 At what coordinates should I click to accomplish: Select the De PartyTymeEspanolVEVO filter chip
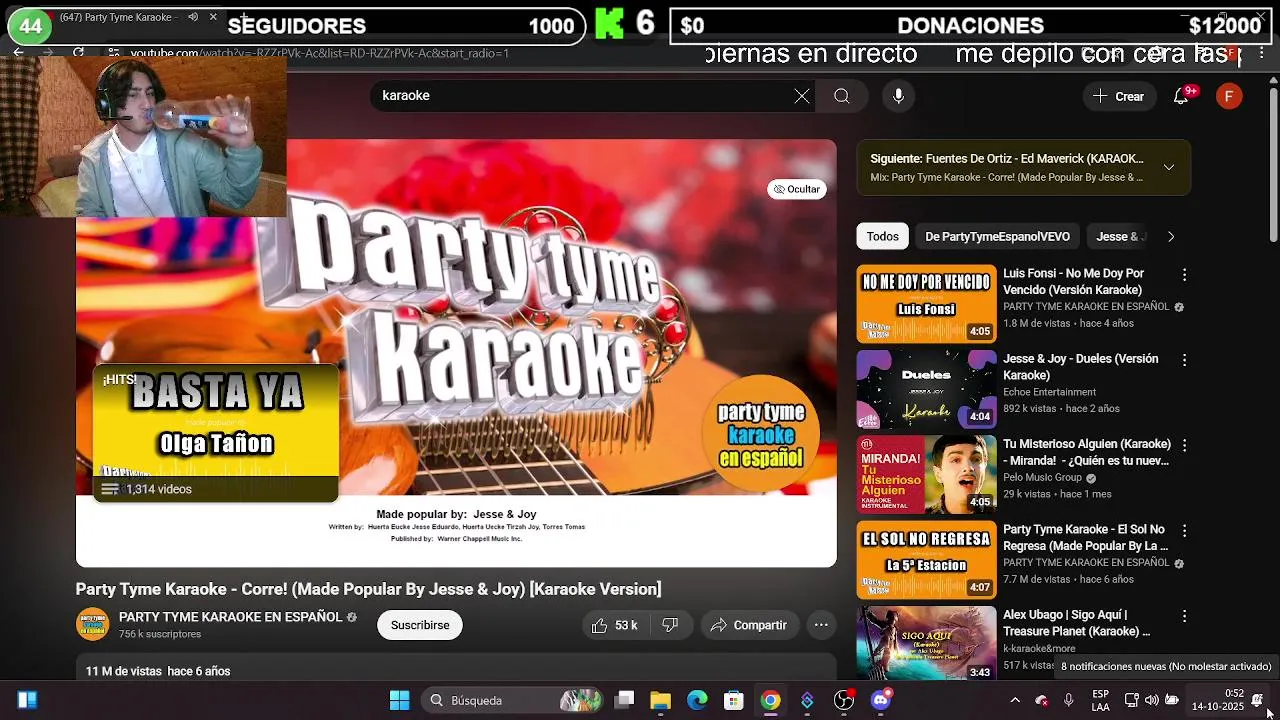997,237
